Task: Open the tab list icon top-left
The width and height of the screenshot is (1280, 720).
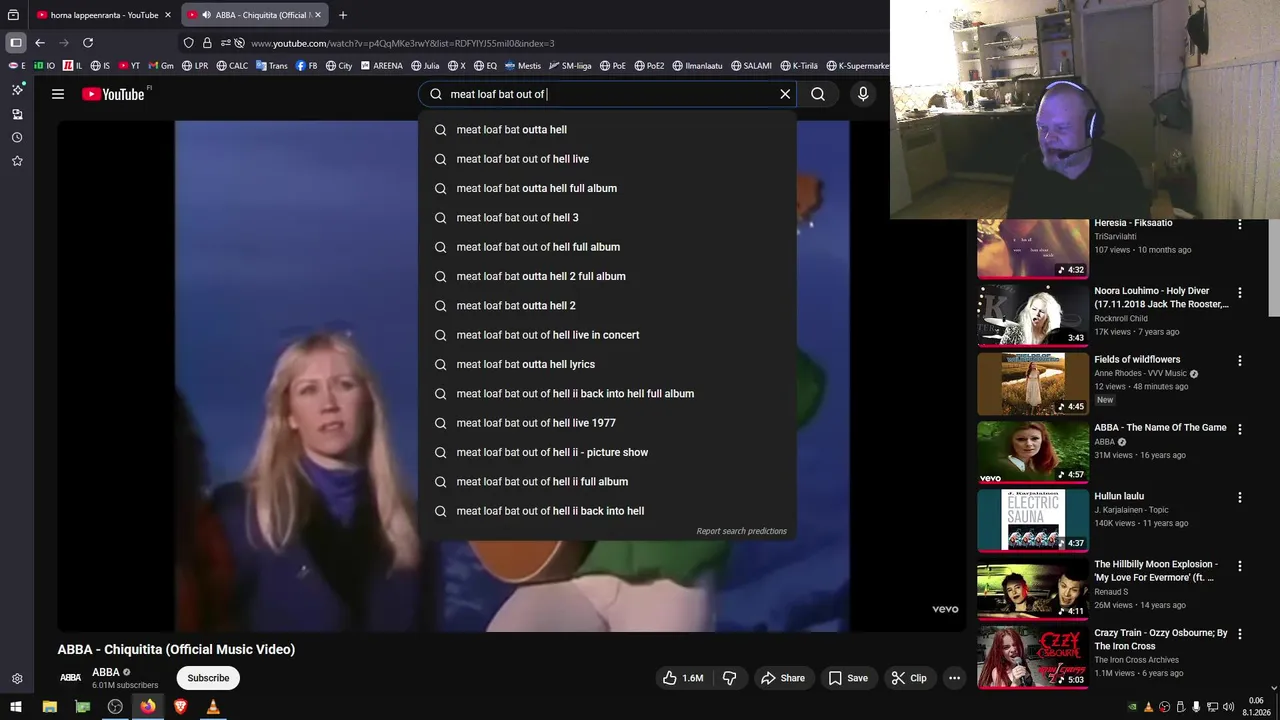Action: (x=14, y=15)
